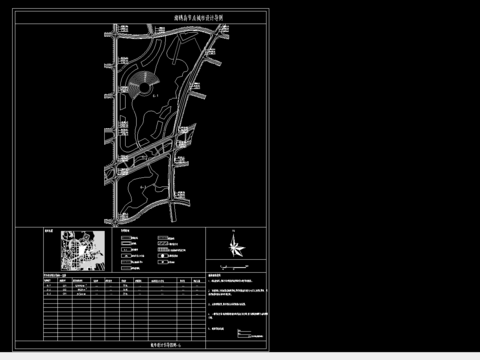The image size is (480, 360).
Task: Click the curved road at the bottom of the plan
Action: click(x=147, y=210)
